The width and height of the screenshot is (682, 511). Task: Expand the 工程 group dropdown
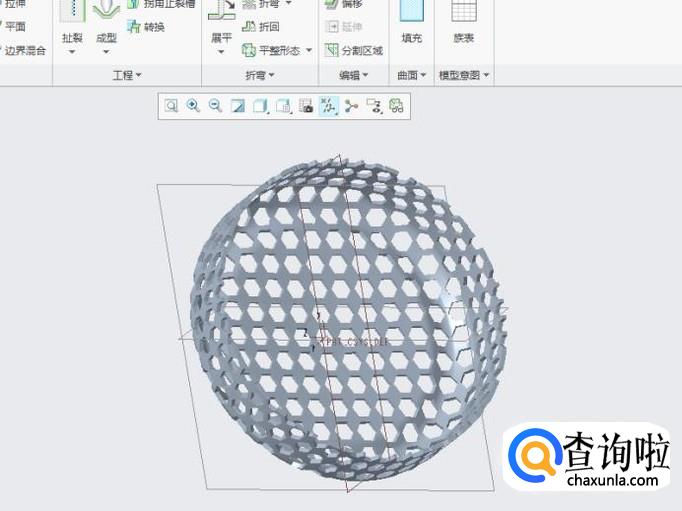127,75
